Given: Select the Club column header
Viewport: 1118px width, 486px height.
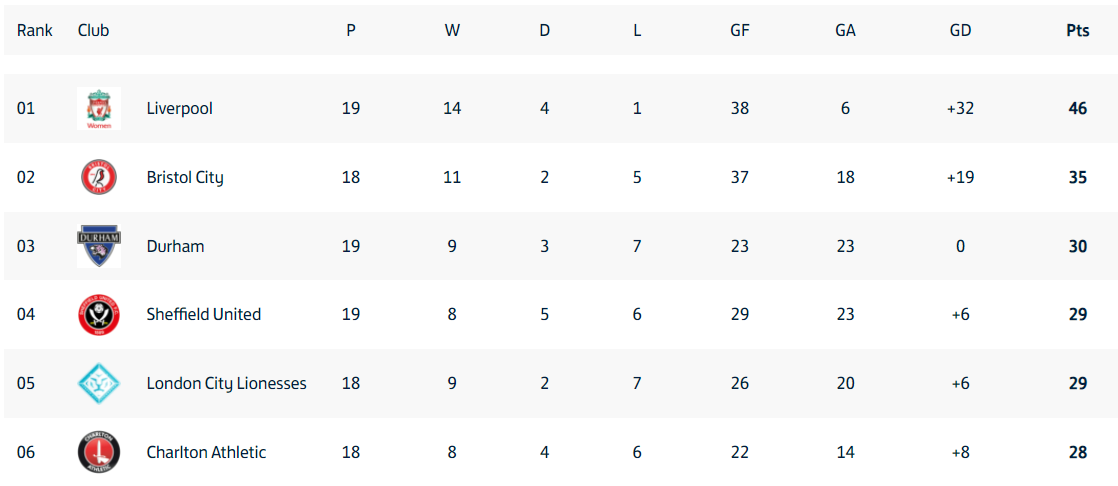Looking at the screenshot, I should 93,31.
